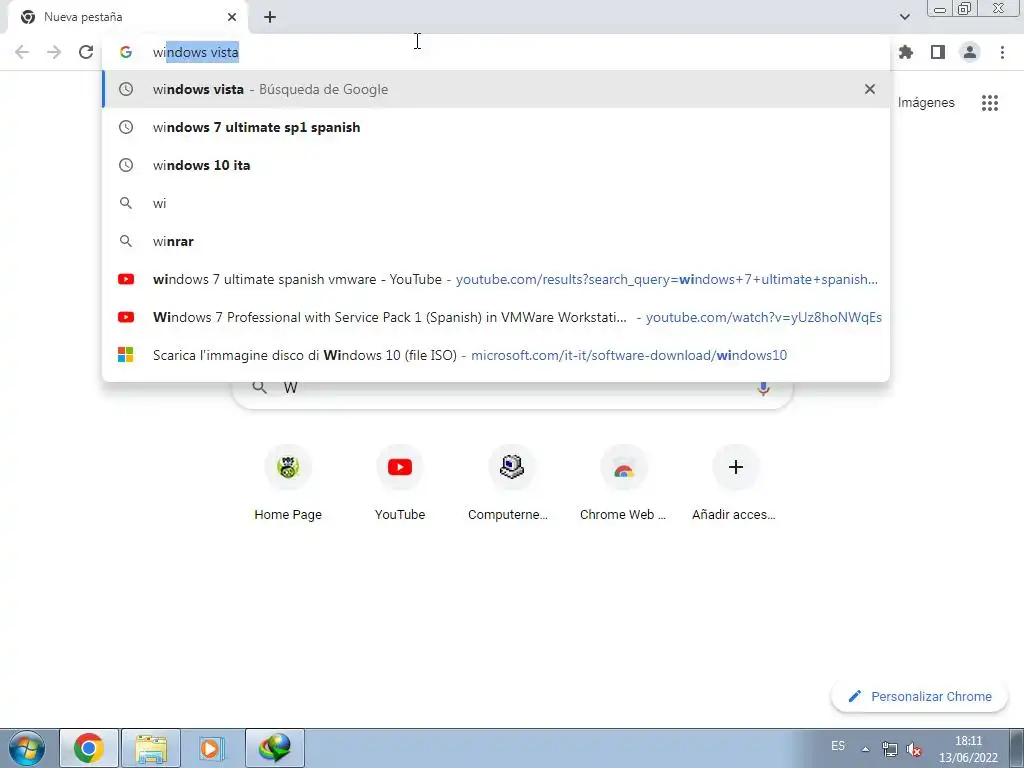1024x768 pixels.
Task: Open the profile avatar icon
Action: (970, 52)
